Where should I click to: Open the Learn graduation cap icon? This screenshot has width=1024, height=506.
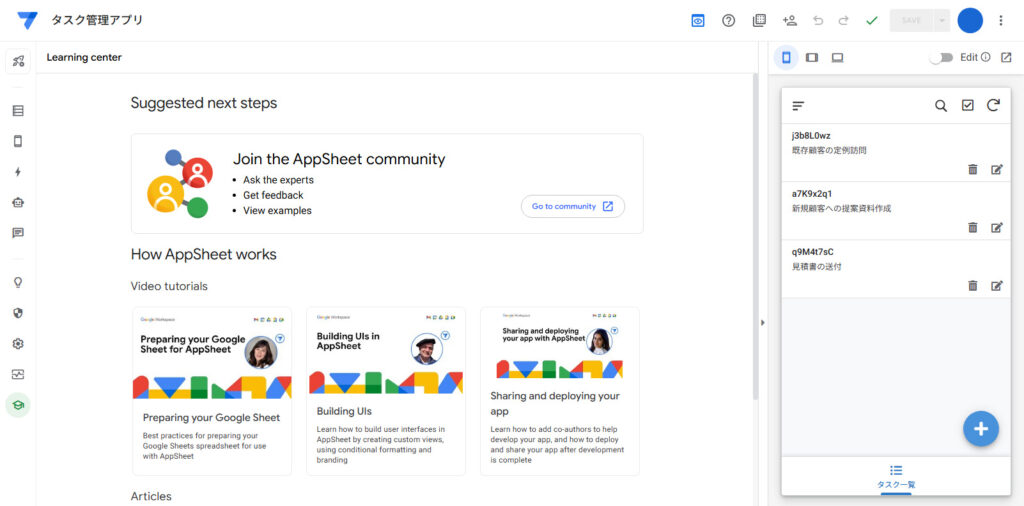coord(18,405)
